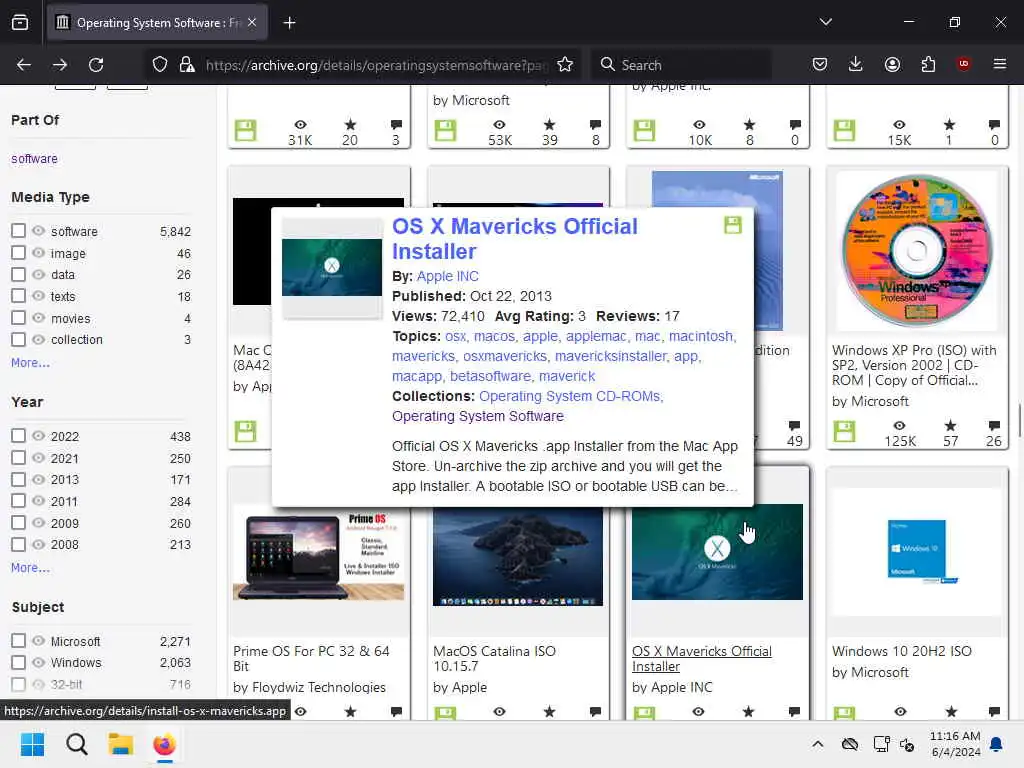Check the Microsoft subject filter box

(18, 641)
